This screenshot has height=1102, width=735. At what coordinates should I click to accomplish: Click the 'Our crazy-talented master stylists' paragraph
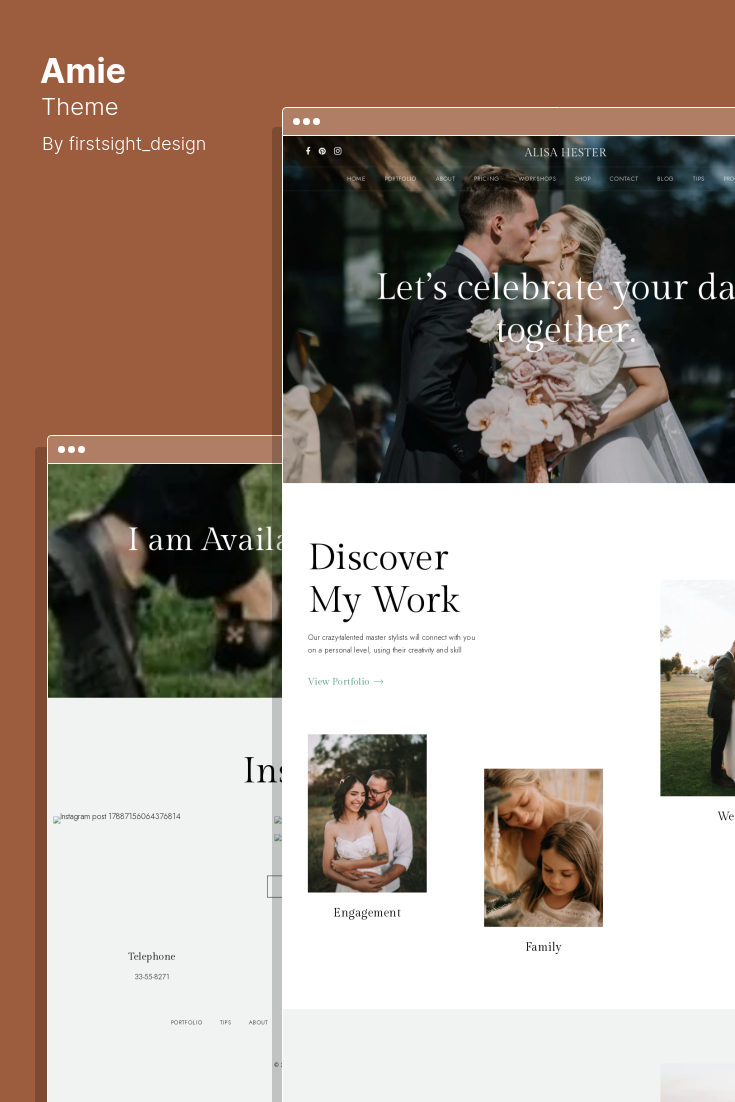391,644
